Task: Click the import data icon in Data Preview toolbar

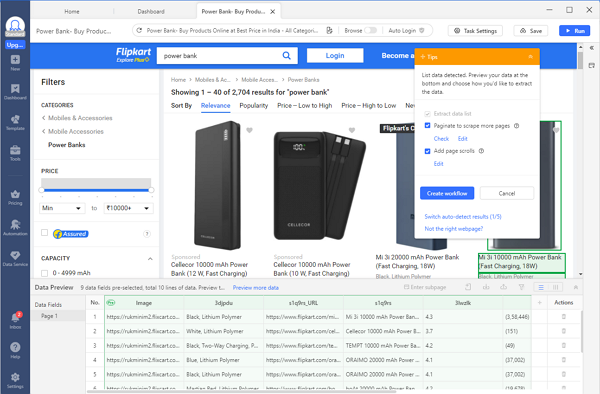Action: 486,287
